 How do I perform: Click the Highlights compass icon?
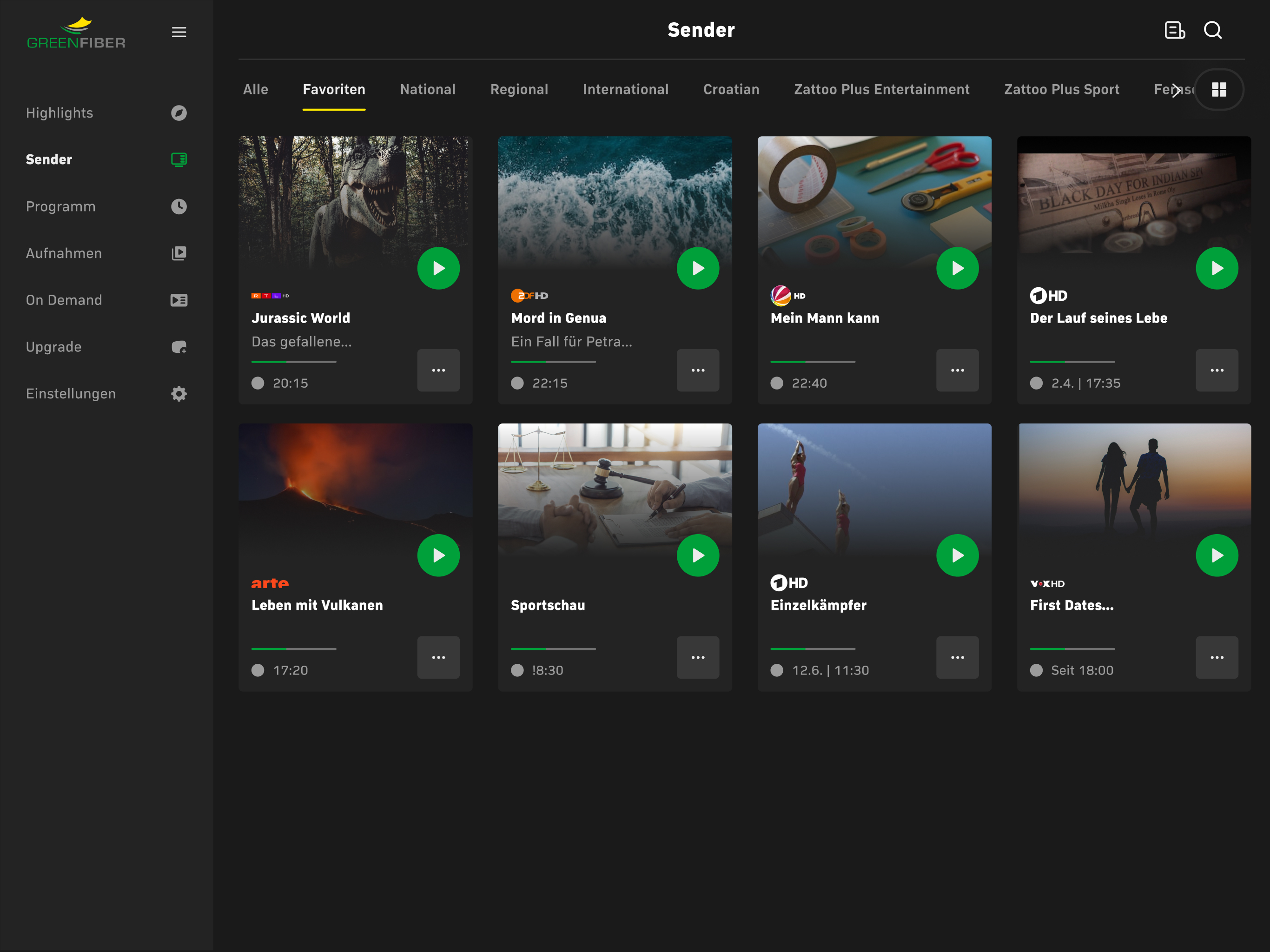pos(179,112)
